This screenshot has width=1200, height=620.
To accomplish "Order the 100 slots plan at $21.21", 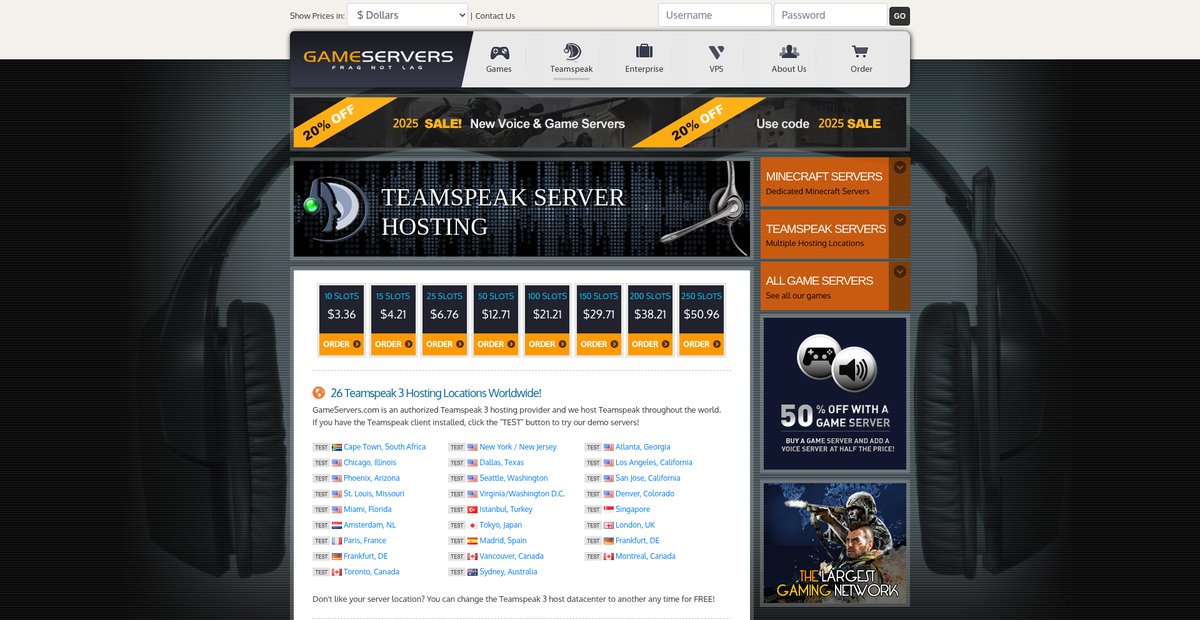I will [547, 344].
